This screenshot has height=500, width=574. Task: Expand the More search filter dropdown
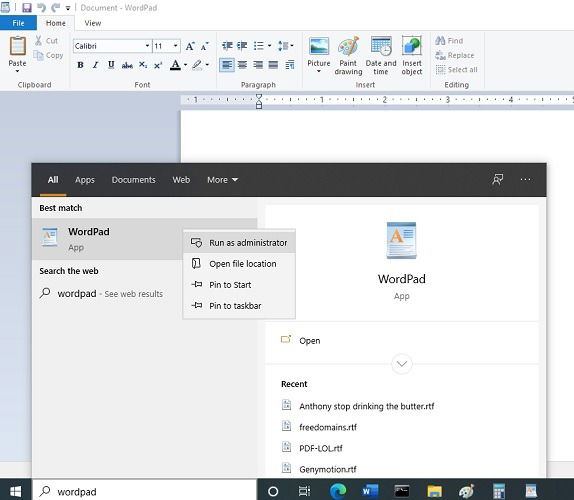click(223, 180)
